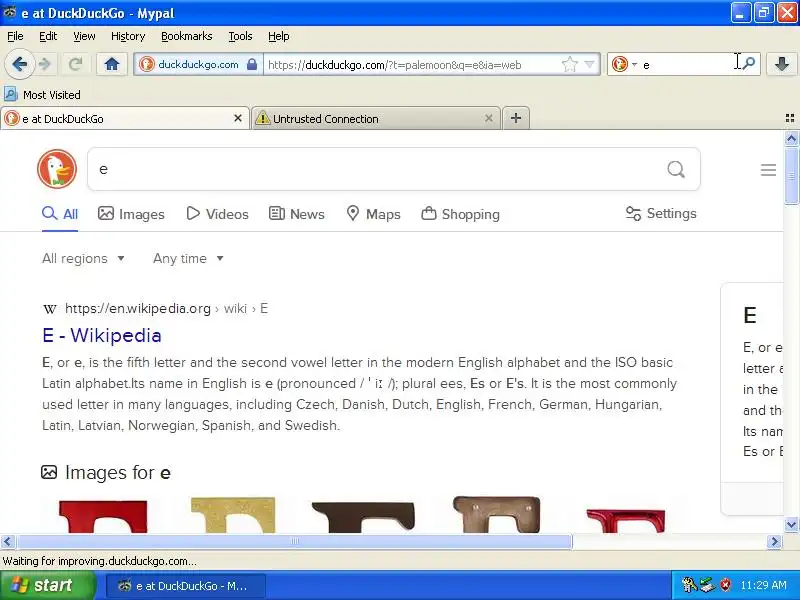Click the keys tray icon
This screenshot has height=600, width=800.
click(x=689, y=585)
